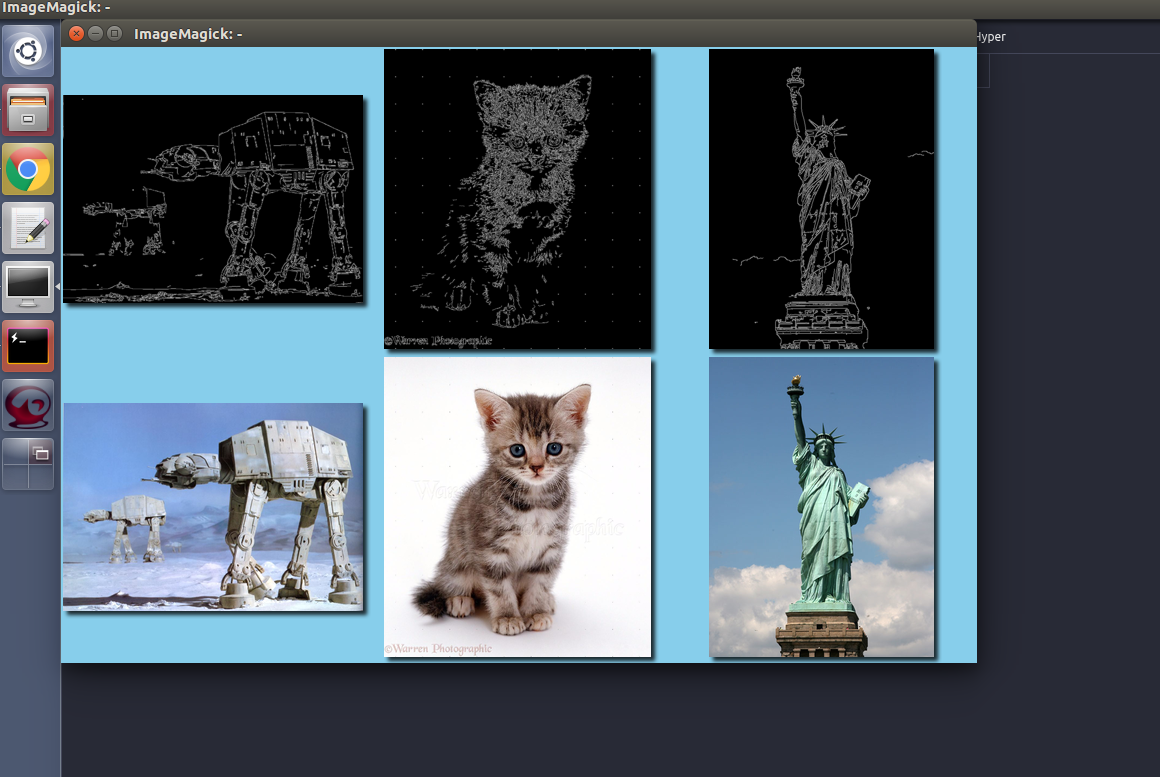Minimize the ImageMagick window
Image resolution: width=1160 pixels, height=777 pixels.
click(x=96, y=34)
